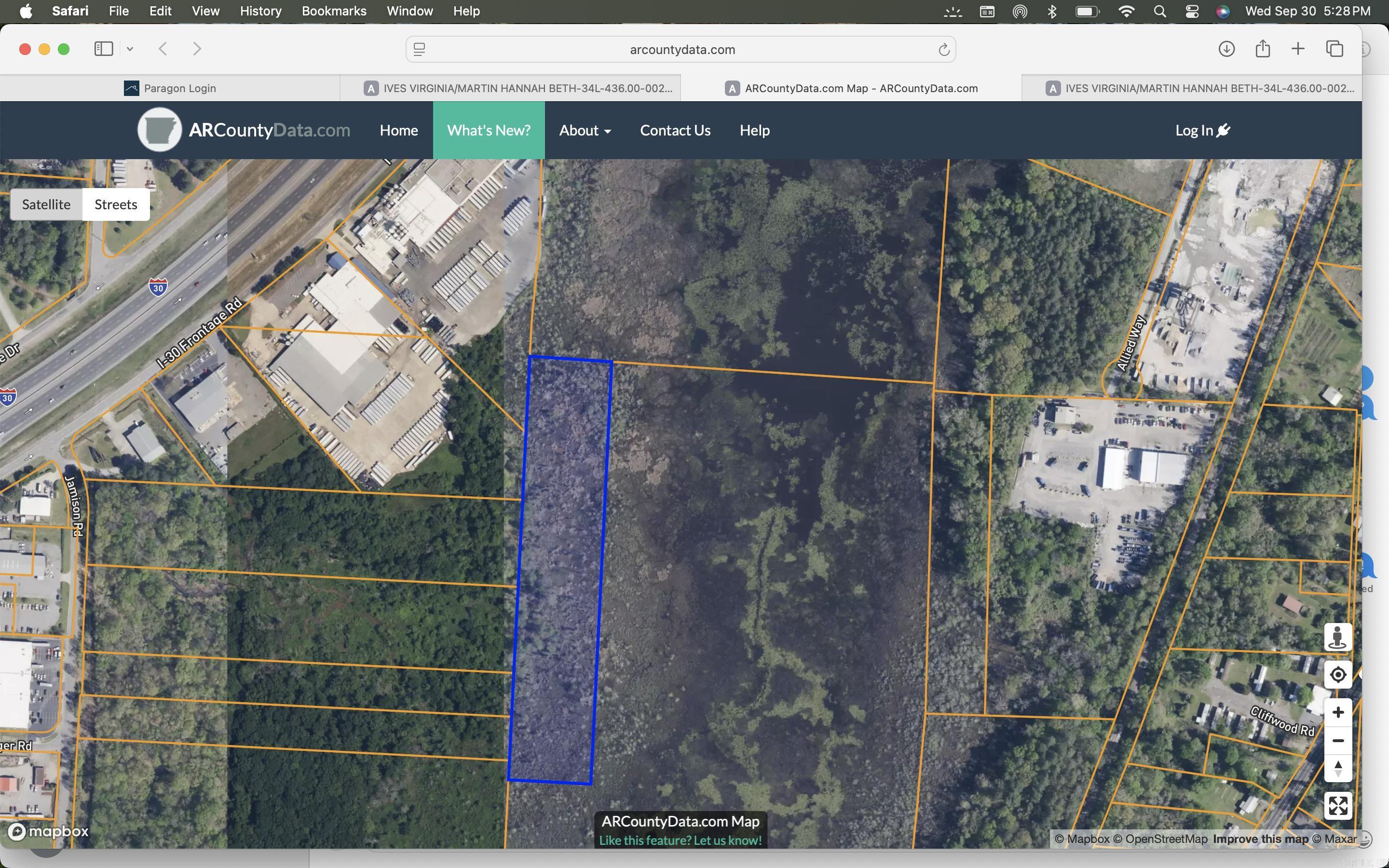Open sidebar options dropdown arrow
Viewport: 1389px width, 868px height.
coord(130,49)
